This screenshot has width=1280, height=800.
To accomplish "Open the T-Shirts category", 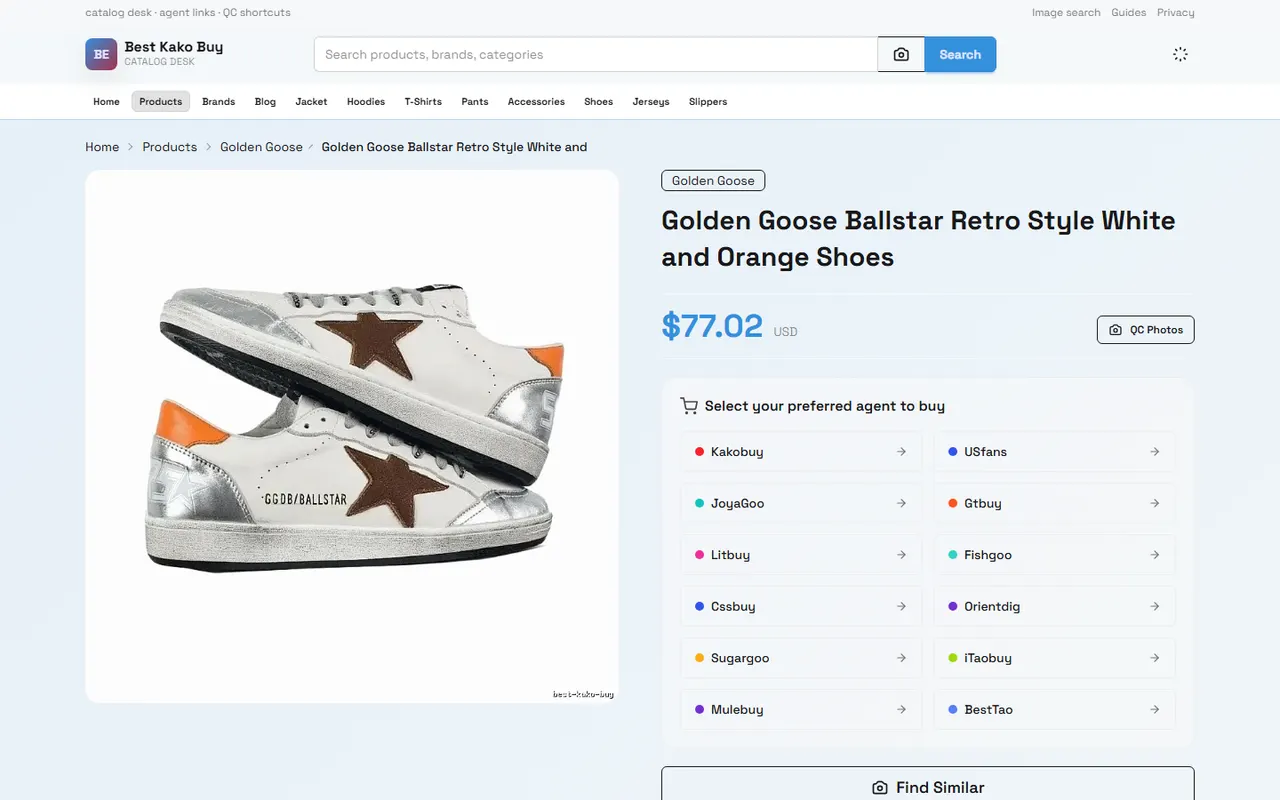I will click(423, 101).
